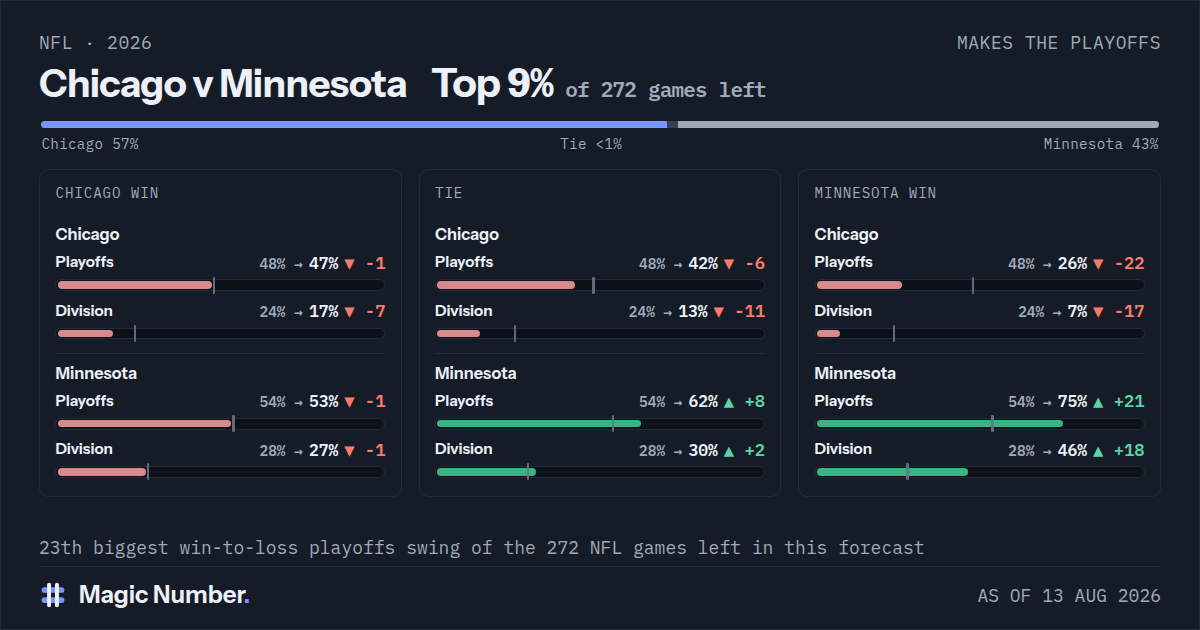Select the TIE scenario header
The image size is (1200, 630).
[449, 193]
